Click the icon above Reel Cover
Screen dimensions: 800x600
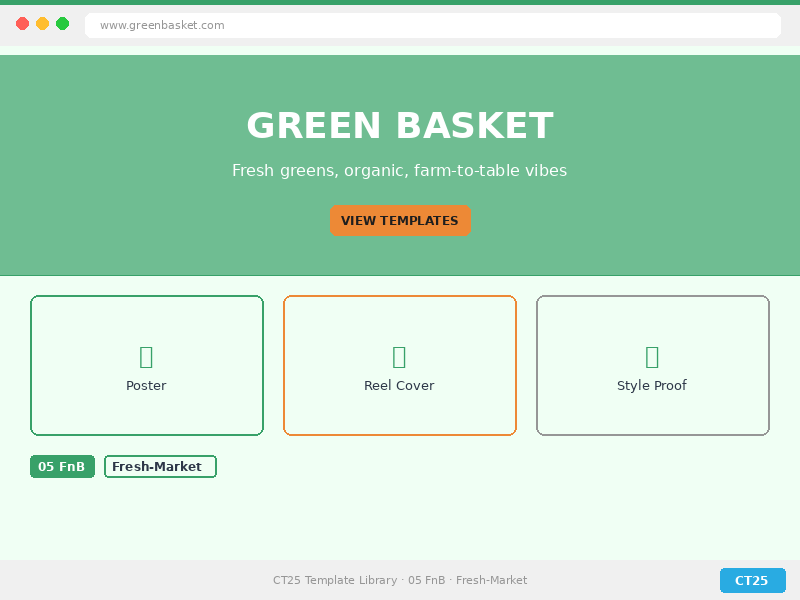(399, 357)
